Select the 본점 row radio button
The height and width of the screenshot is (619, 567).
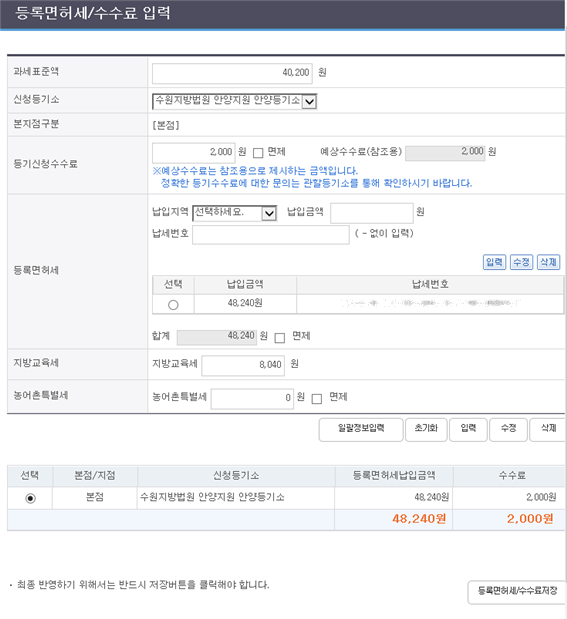click(x=30, y=498)
